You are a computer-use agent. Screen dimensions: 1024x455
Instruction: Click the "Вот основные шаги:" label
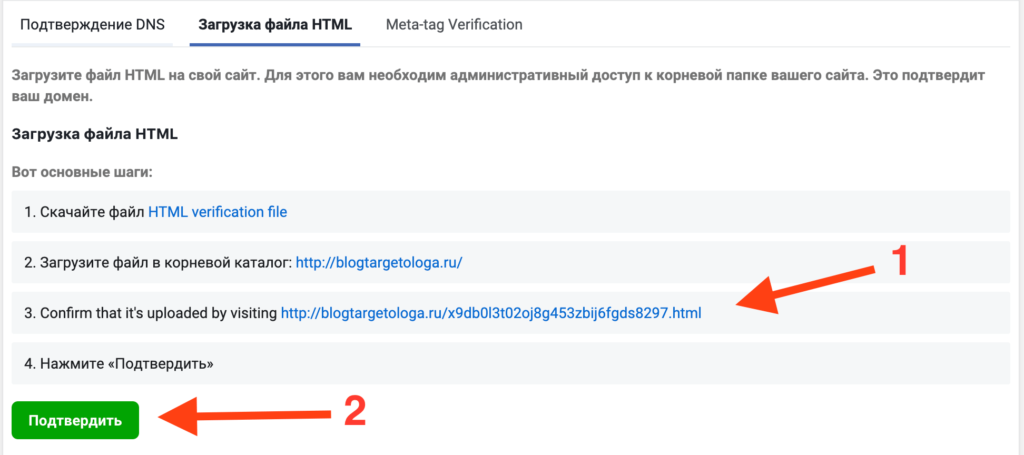tap(81, 172)
